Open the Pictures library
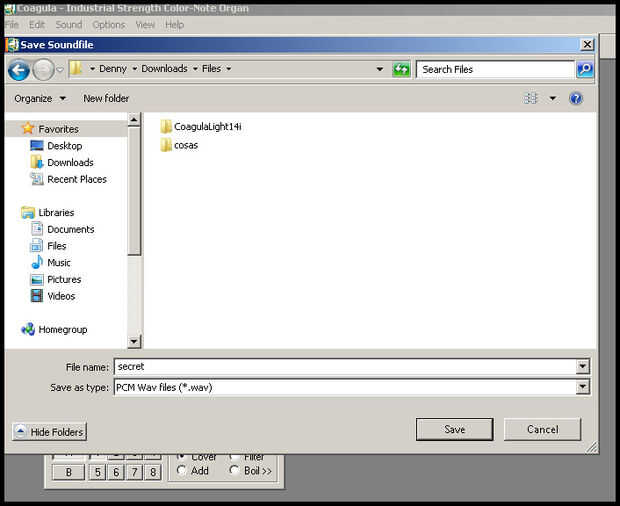The height and width of the screenshot is (506, 620). pos(56,279)
